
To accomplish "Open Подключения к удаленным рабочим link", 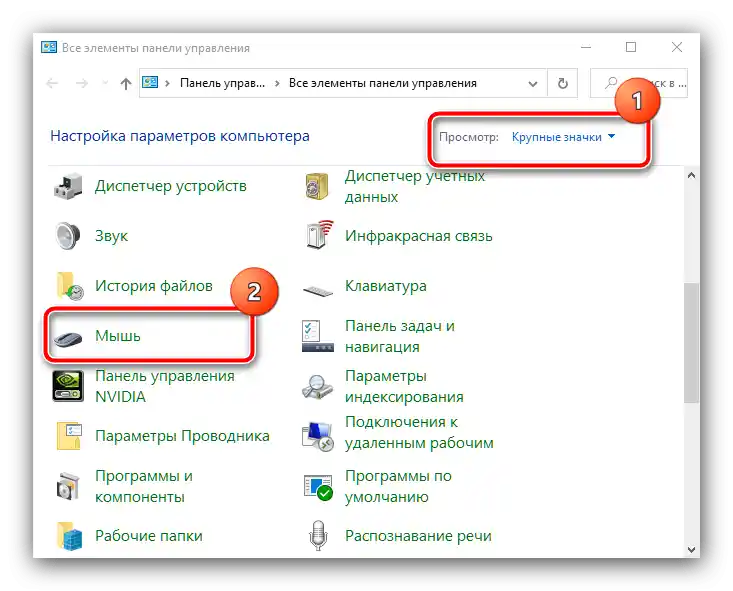I will tap(419, 432).
